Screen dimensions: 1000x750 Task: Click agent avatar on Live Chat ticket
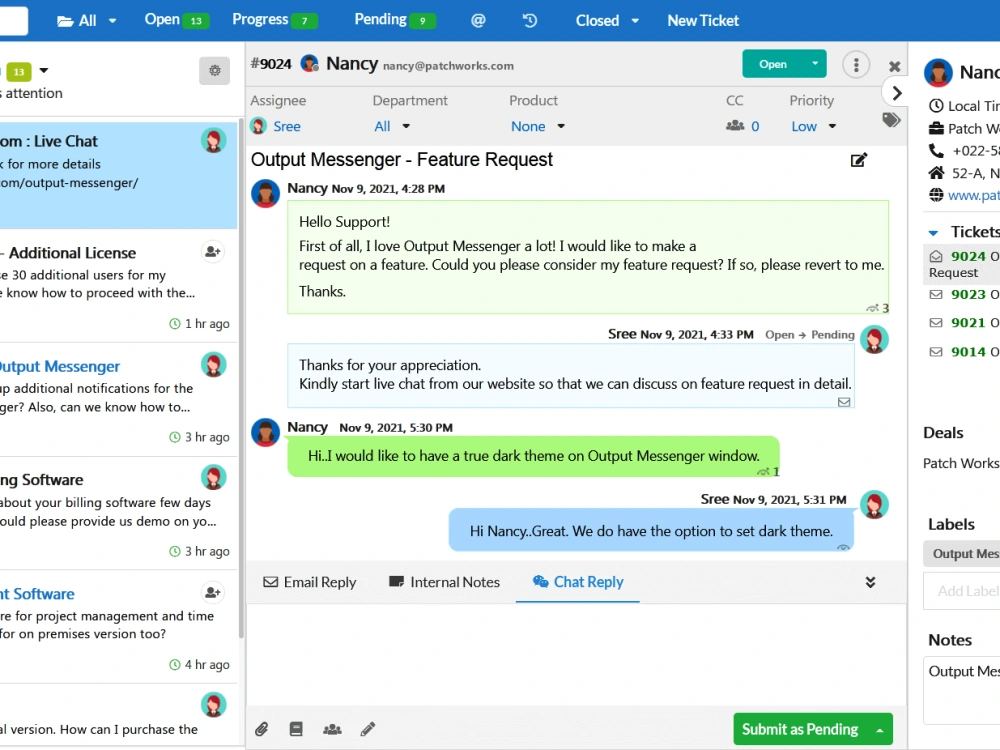point(214,140)
